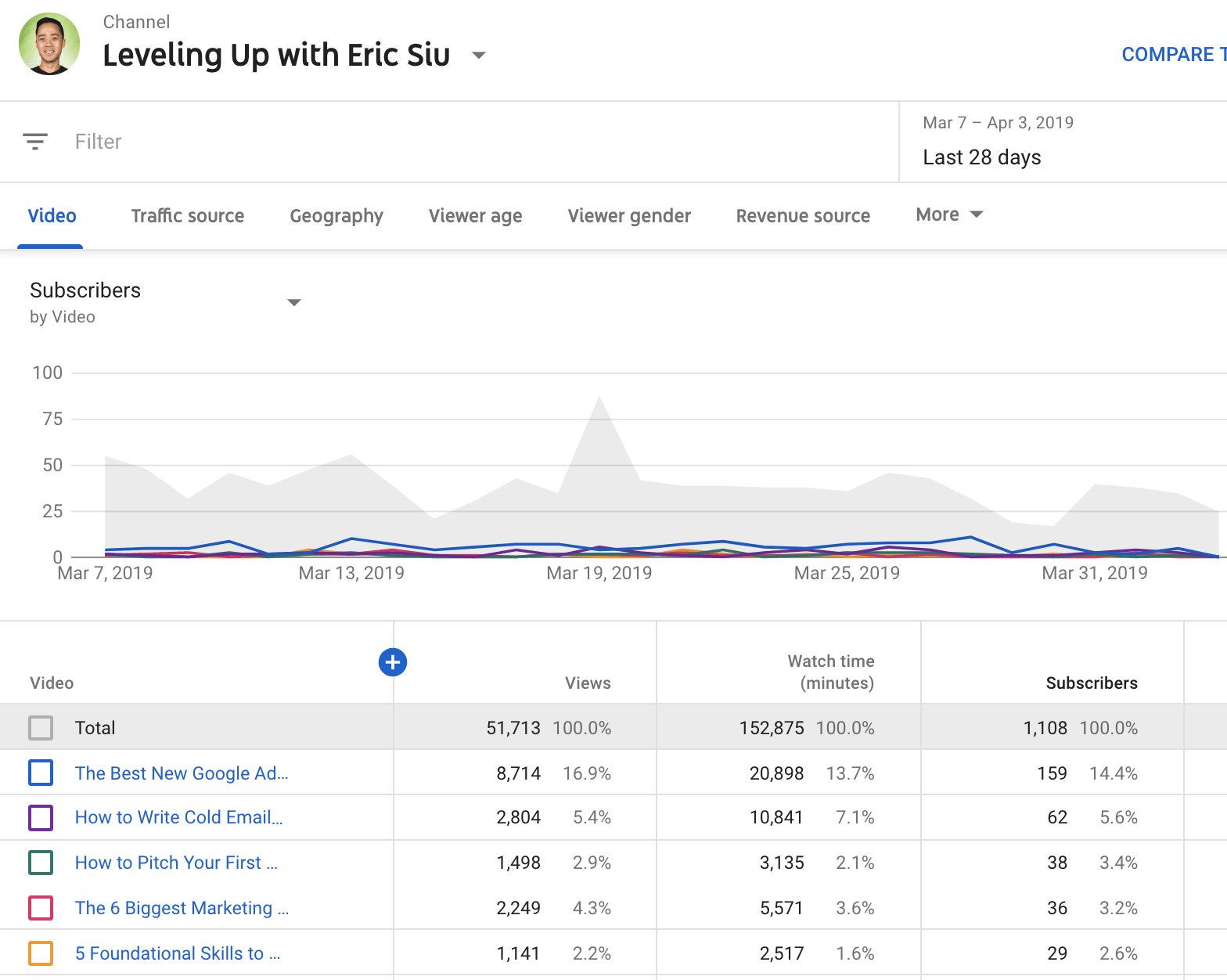Click the total views value 51,713

point(513,728)
